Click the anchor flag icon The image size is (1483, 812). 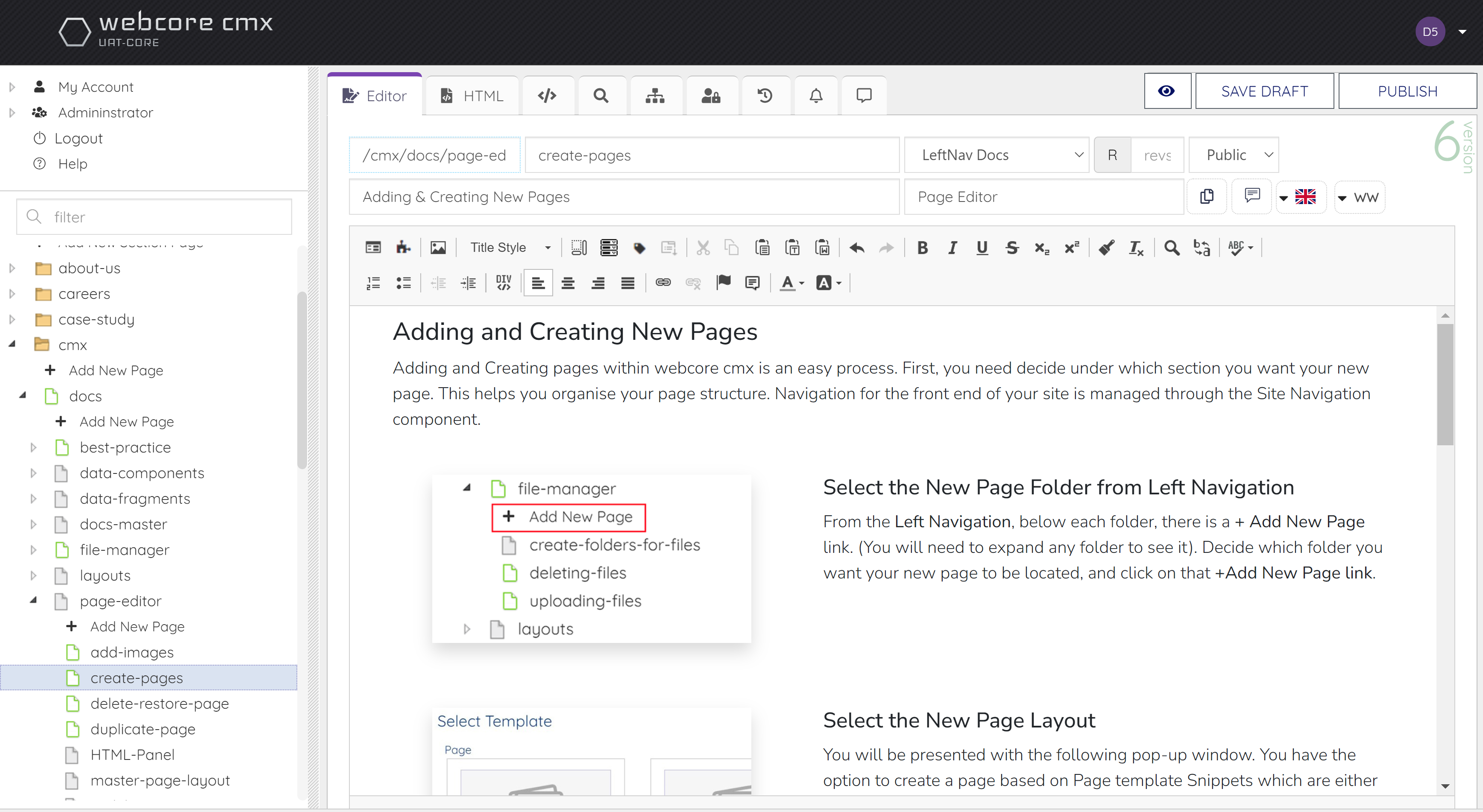coord(723,283)
